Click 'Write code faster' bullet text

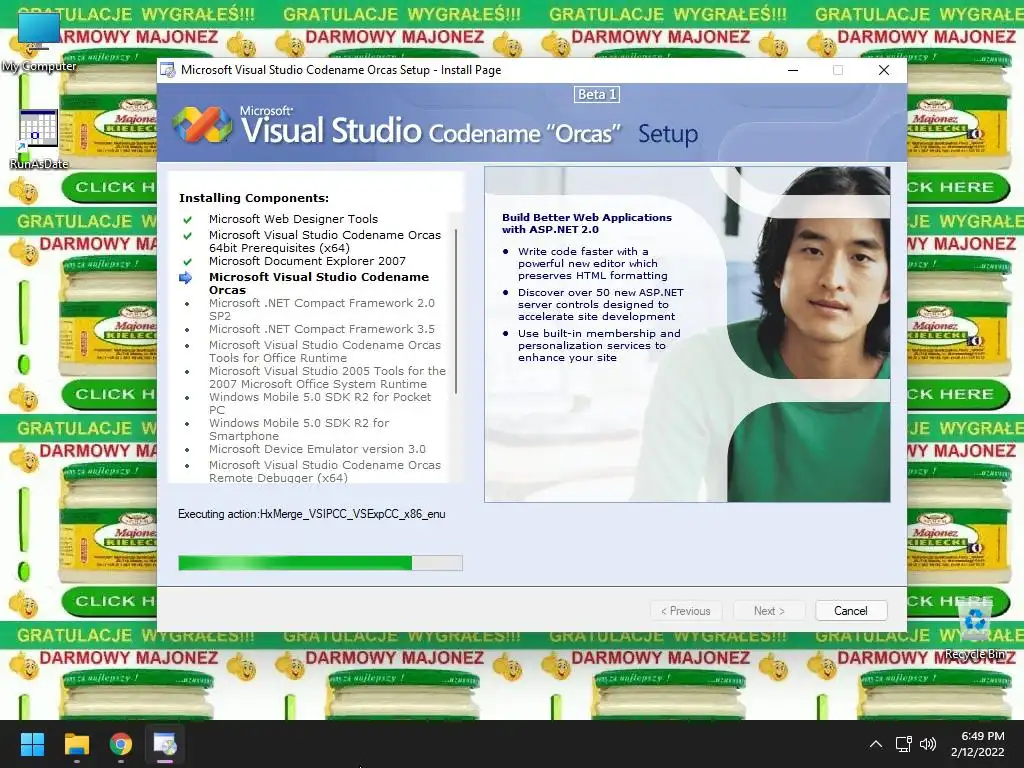592,263
